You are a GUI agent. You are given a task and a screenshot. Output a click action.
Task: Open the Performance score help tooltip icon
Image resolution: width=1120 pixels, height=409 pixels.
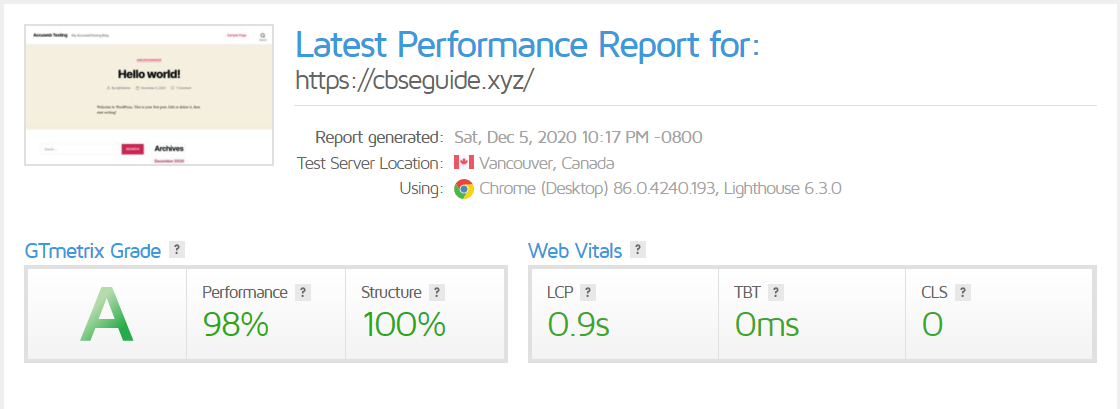[303, 293]
